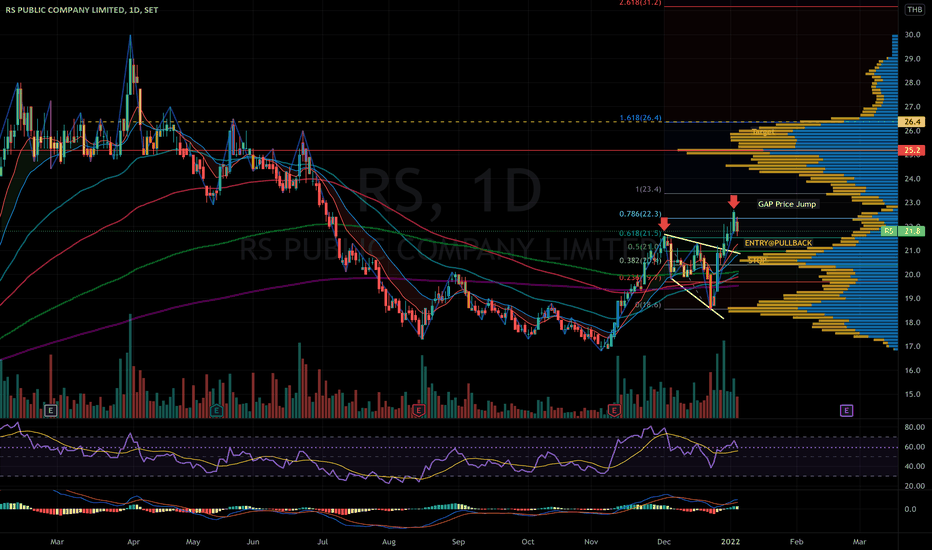This screenshot has height=550, width=932.
Task: Click the 1(23.4) Fibonacci level label
Action: (648, 190)
